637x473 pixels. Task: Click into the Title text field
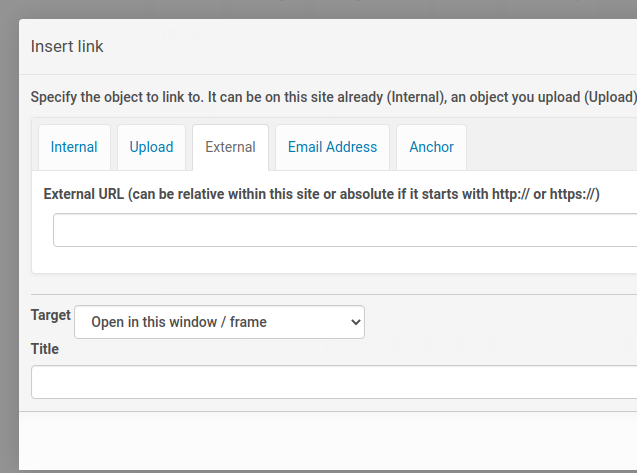334,382
